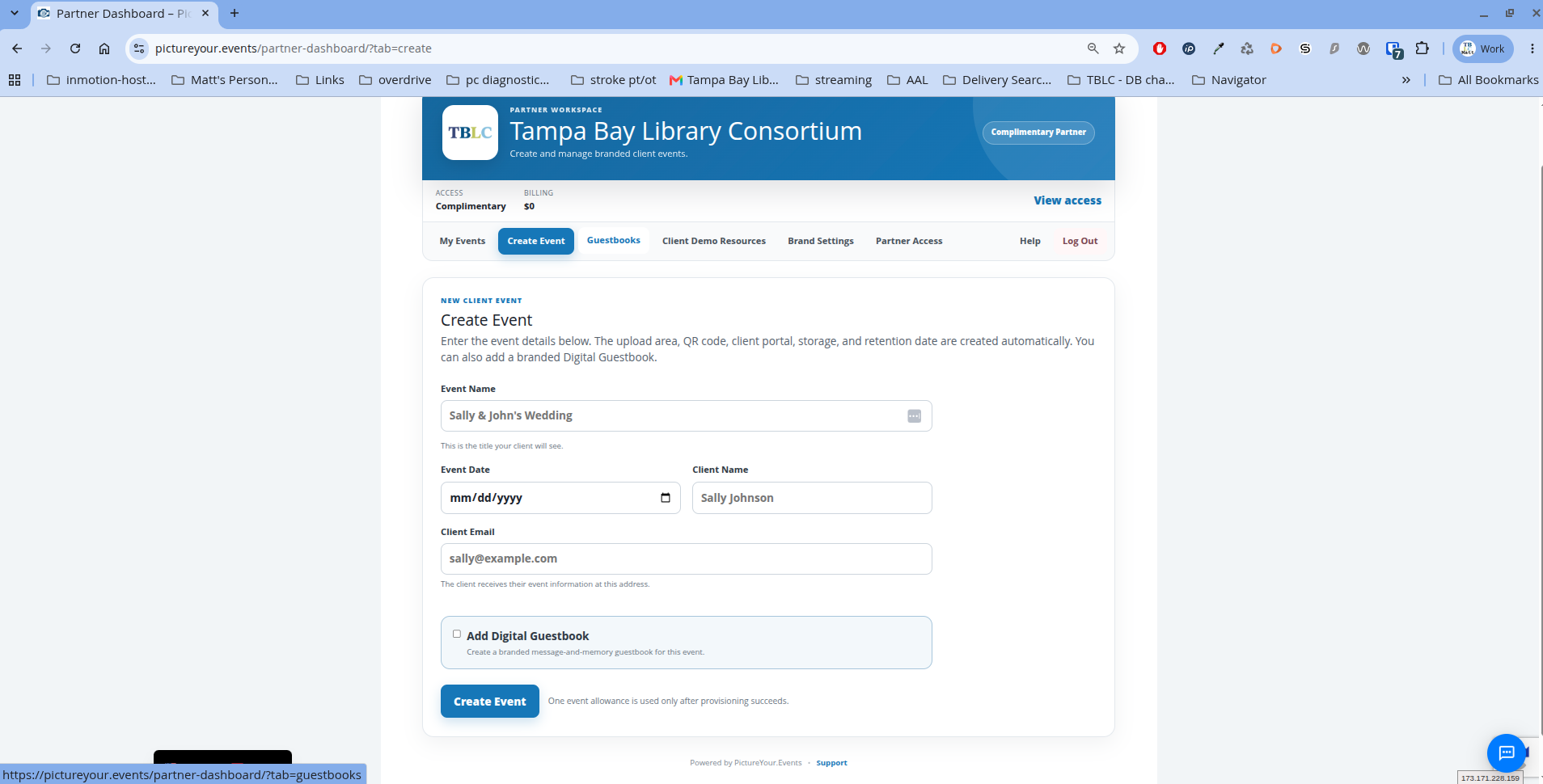The image size is (1543, 784).
Task: Open the Partner Access tab
Action: (909, 241)
